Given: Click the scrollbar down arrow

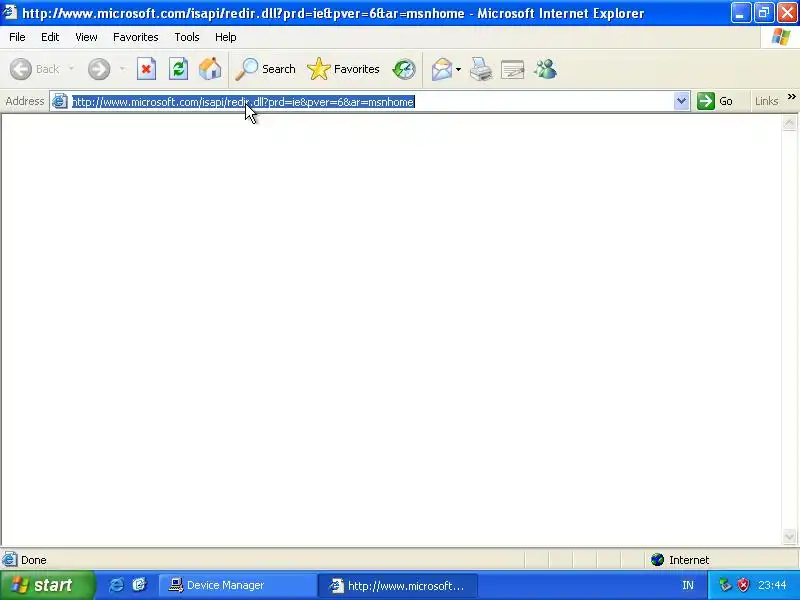Looking at the screenshot, I should (x=789, y=536).
